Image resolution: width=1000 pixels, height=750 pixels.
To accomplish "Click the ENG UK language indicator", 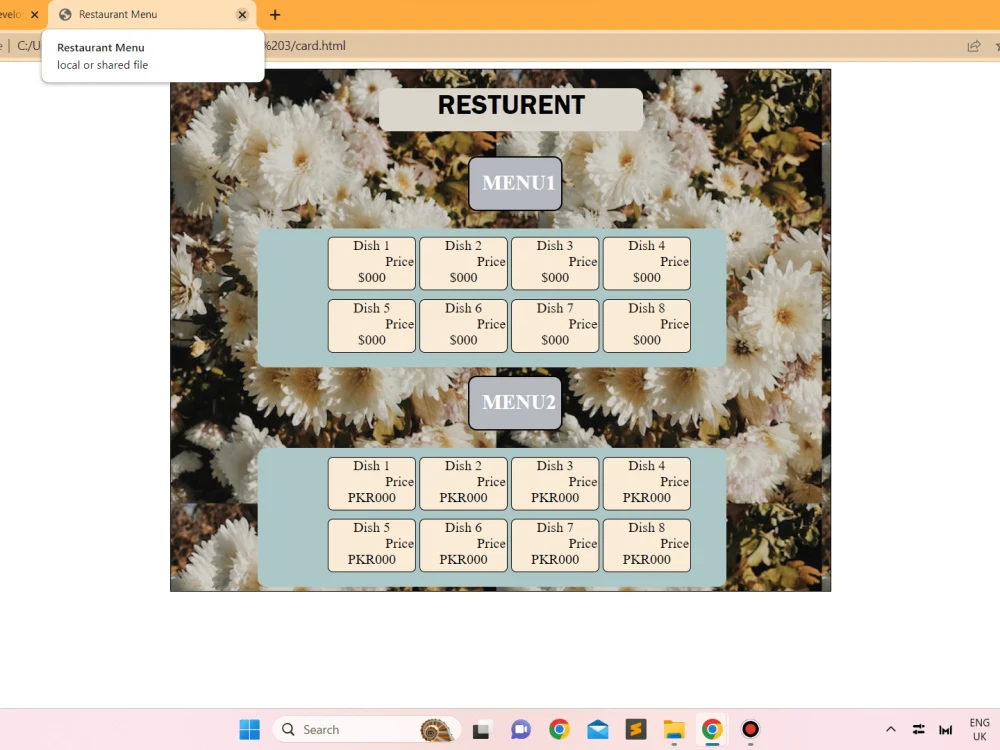I will coord(980,729).
